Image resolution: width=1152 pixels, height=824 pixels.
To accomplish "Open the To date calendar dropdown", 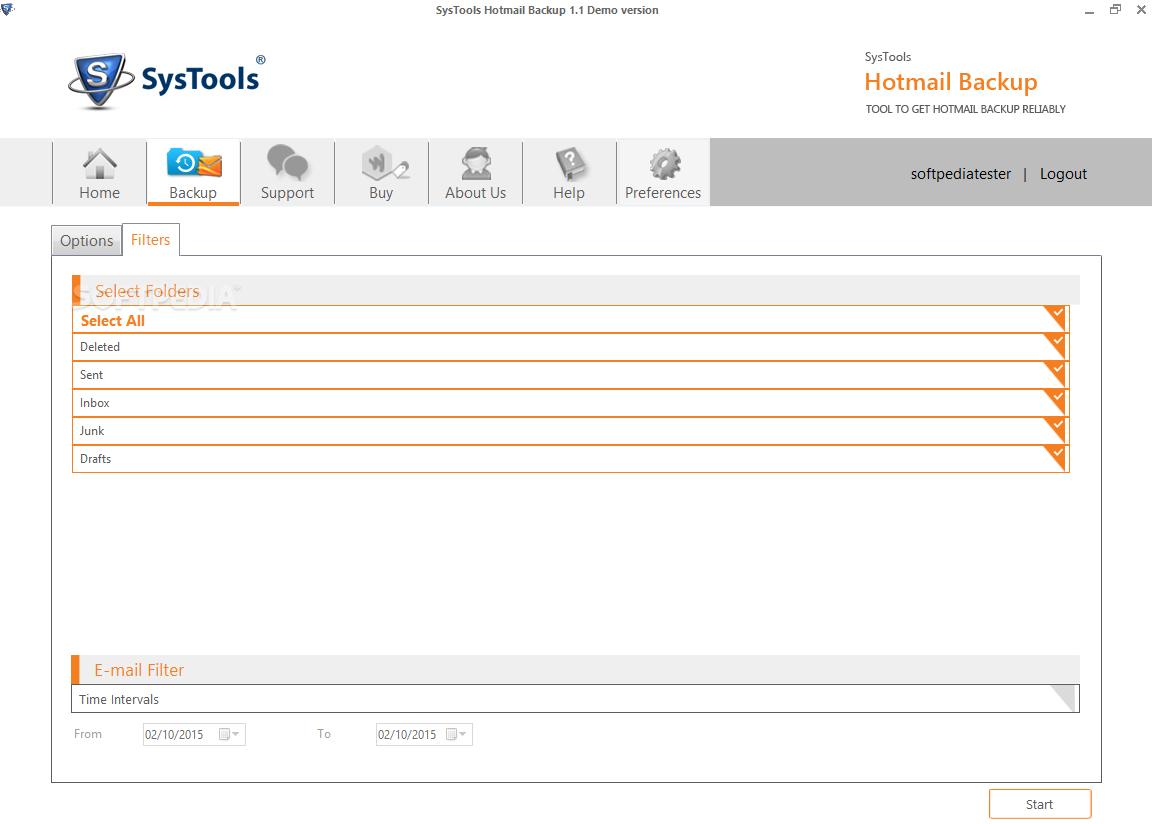I will (456, 734).
